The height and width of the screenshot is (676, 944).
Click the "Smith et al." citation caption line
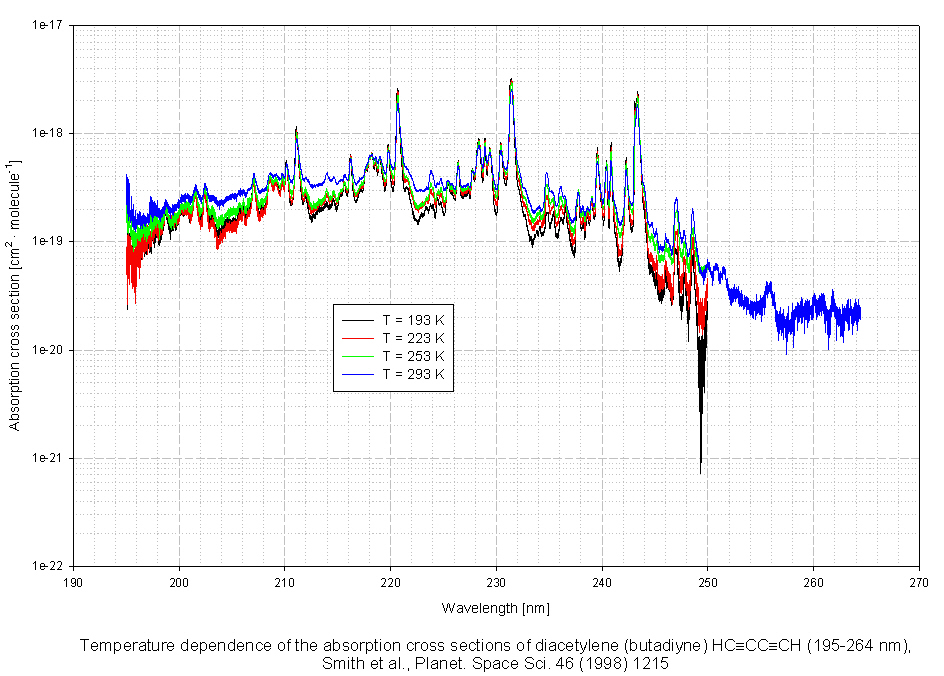495,662
